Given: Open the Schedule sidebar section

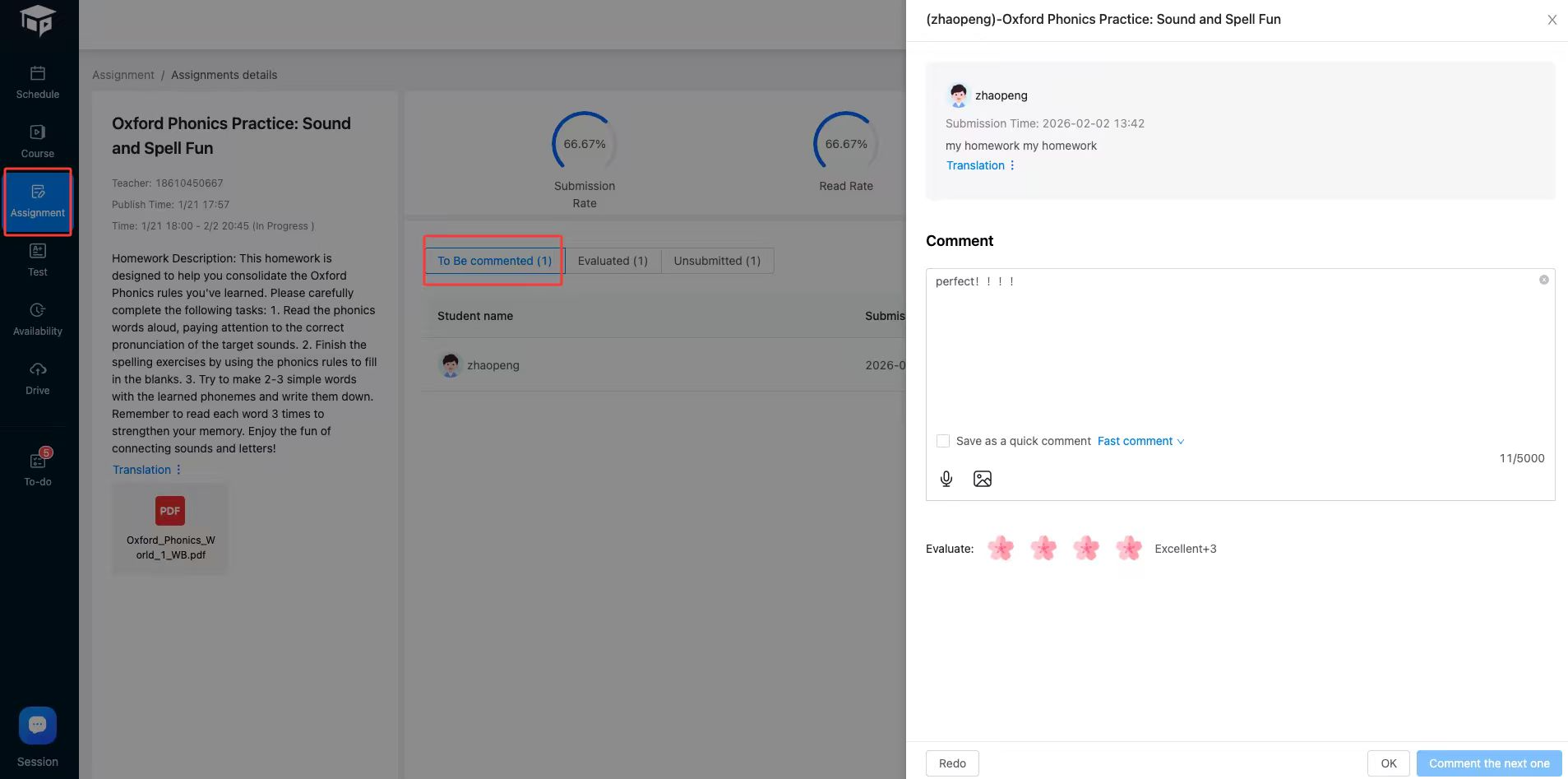Looking at the screenshot, I should click(38, 82).
